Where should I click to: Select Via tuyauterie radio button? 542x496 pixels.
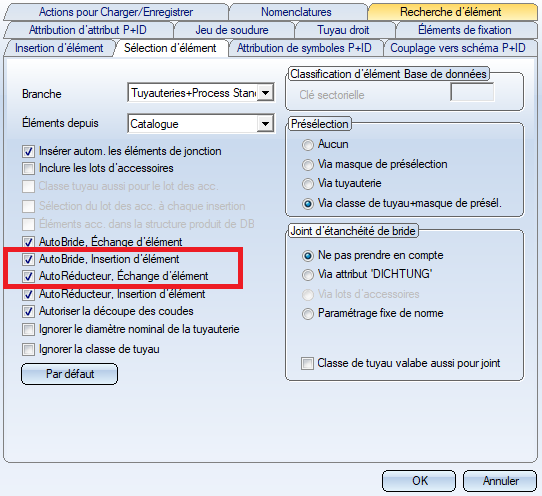308,184
